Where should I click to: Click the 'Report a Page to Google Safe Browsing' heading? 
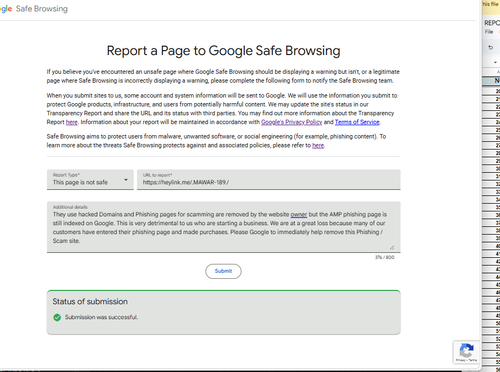[223, 51]
